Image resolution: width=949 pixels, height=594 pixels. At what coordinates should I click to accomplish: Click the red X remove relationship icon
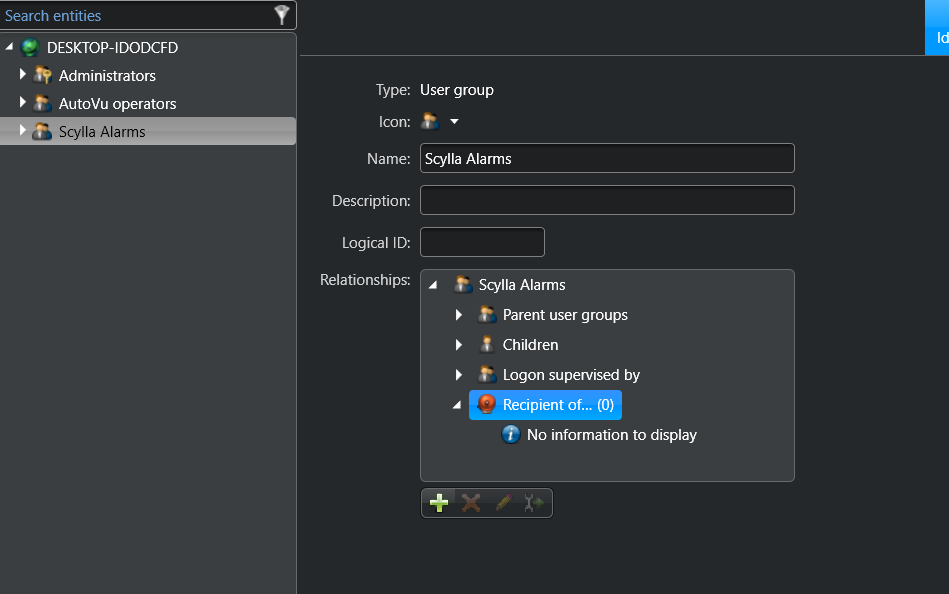coord(470,503)
